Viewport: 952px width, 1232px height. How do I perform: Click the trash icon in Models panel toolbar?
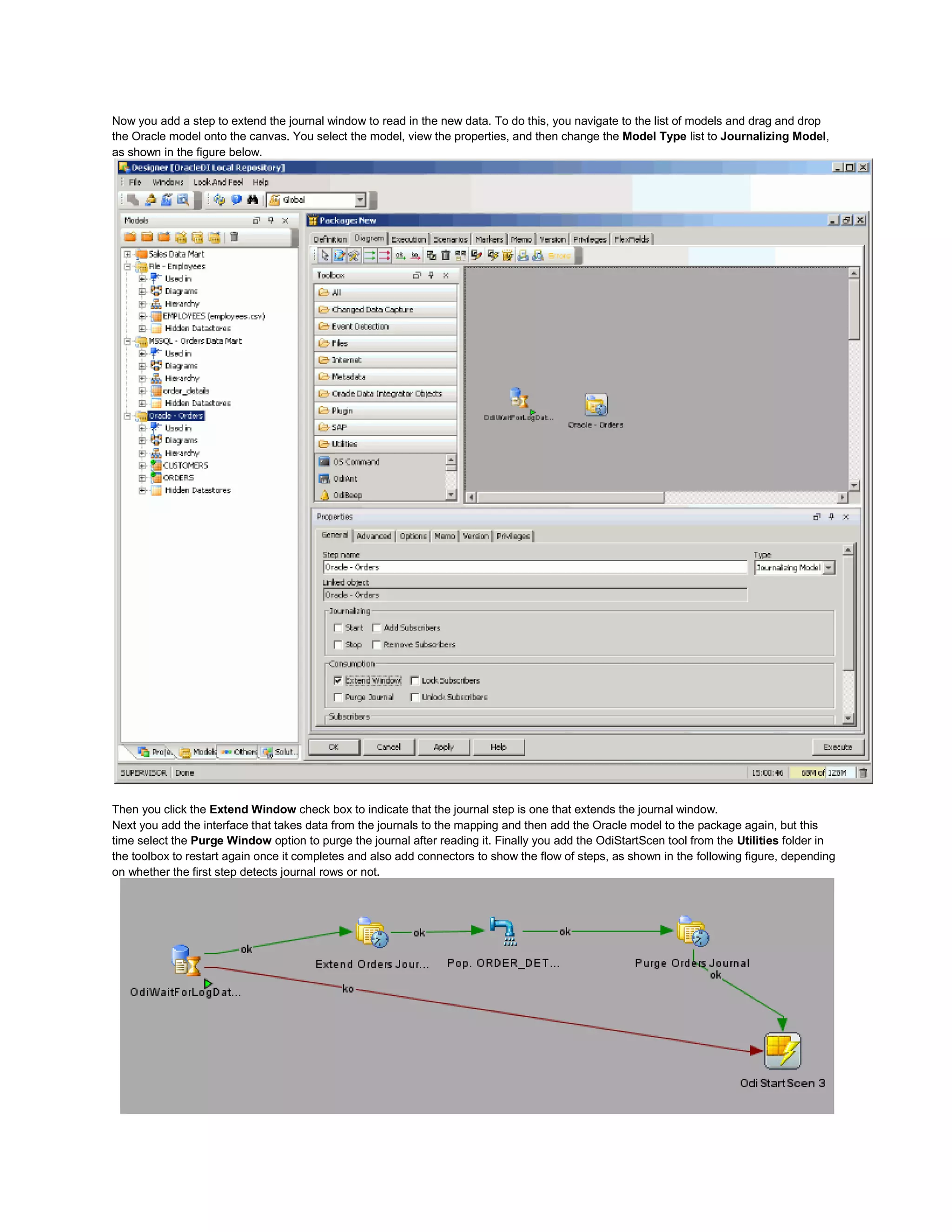coord(234,237)
